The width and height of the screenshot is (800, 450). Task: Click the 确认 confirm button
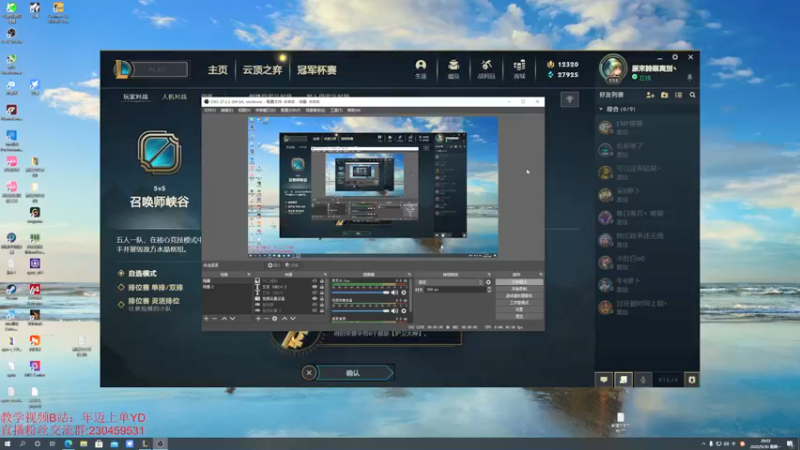[353, 373]
